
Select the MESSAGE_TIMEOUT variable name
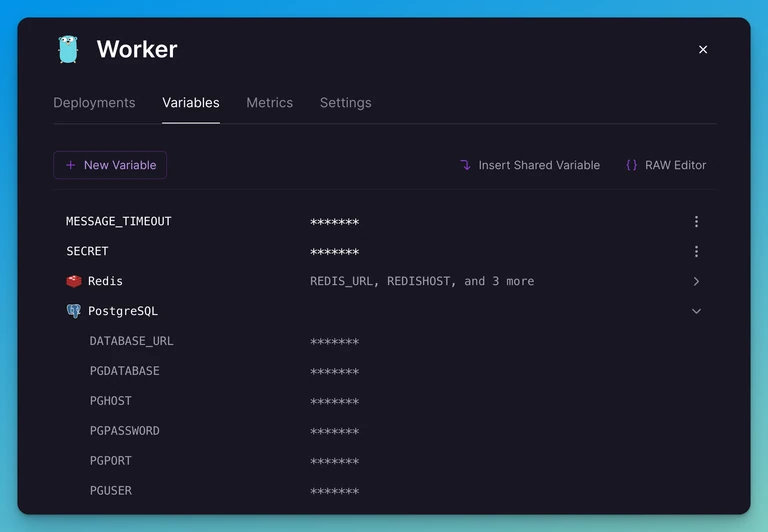click(119, 221)
